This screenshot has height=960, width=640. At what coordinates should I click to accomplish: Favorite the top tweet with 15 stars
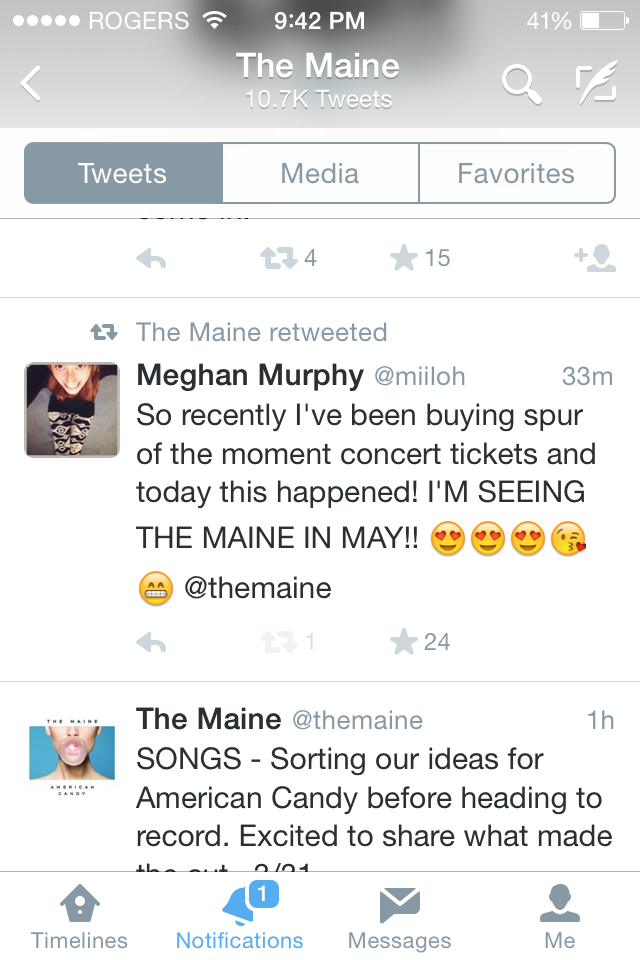(404, 258)
